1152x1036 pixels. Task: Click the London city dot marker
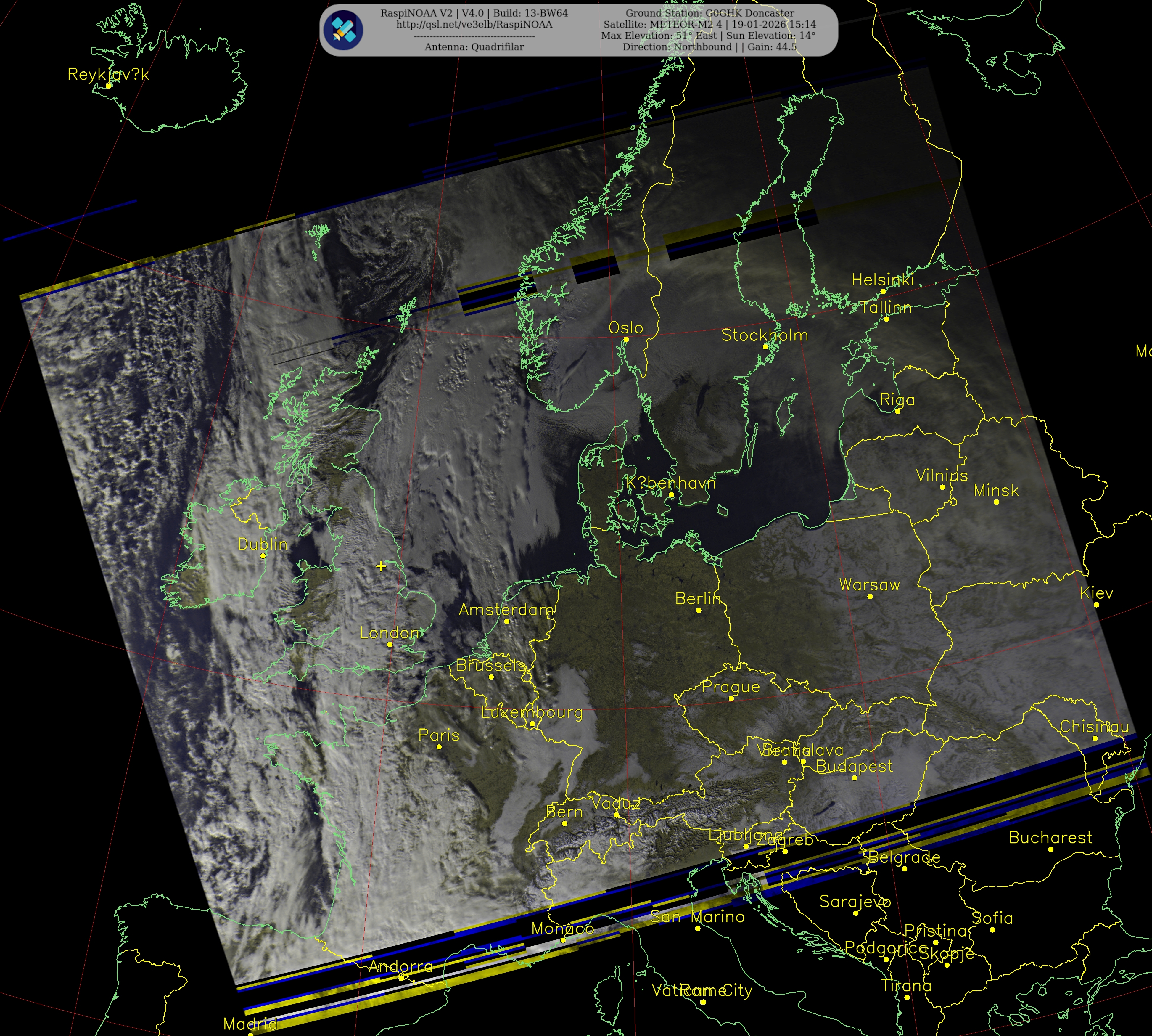pos(390,644)
